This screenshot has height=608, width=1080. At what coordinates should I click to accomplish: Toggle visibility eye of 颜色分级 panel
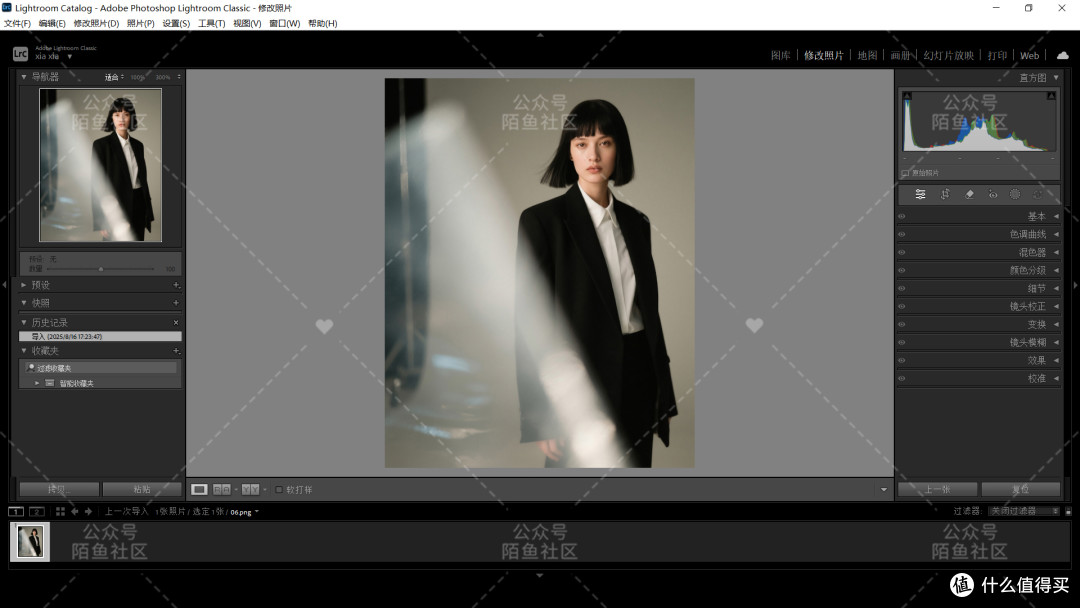902,271
